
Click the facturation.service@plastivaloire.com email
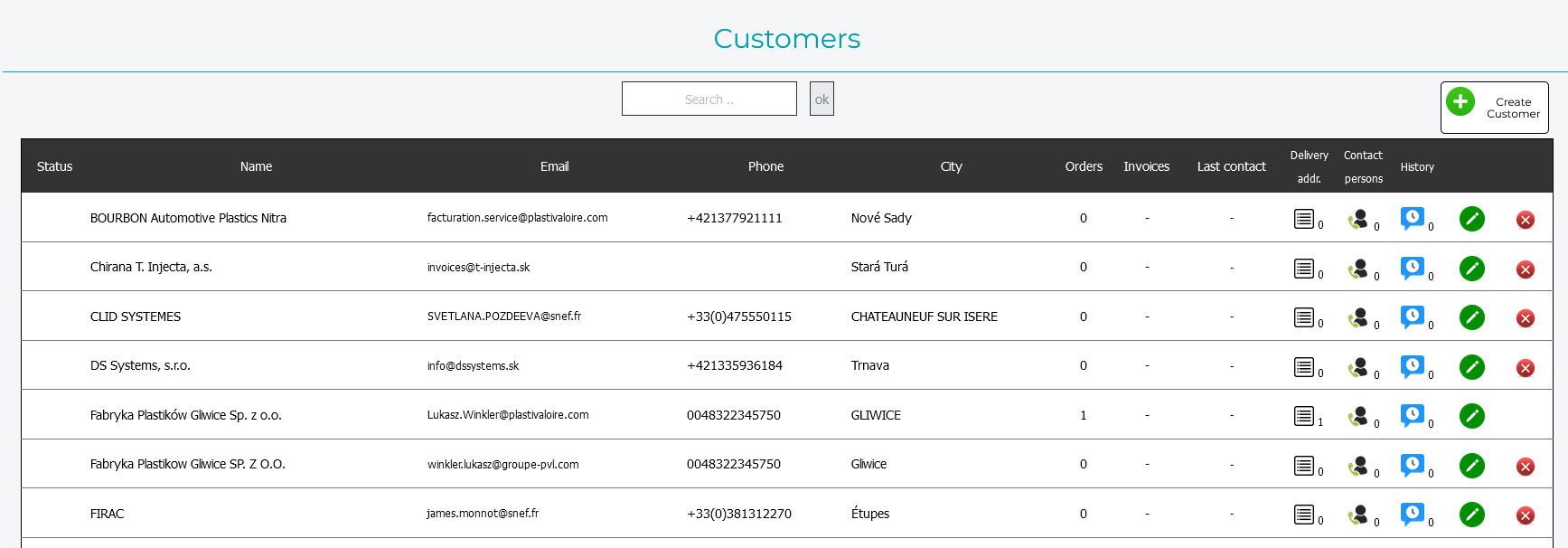pyautogui.click(x=517, y=218)
